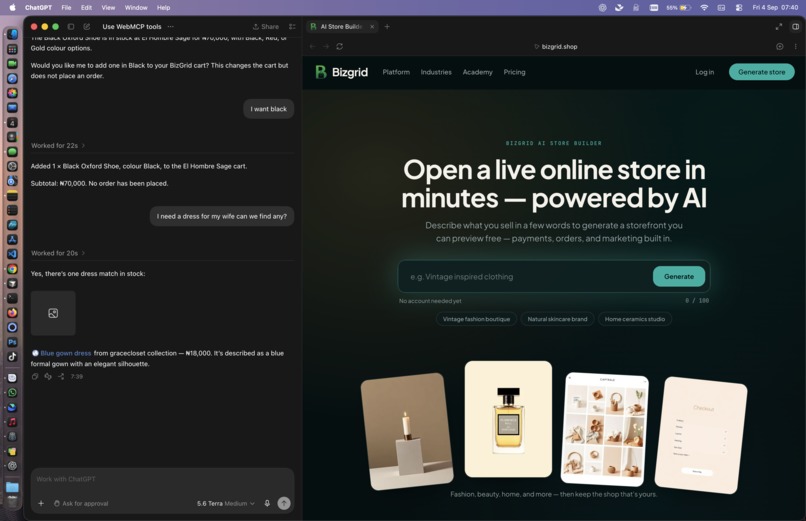The image size is (806, 521).
Task: Click the plus attachment button in composer
Action: [41, 504]
